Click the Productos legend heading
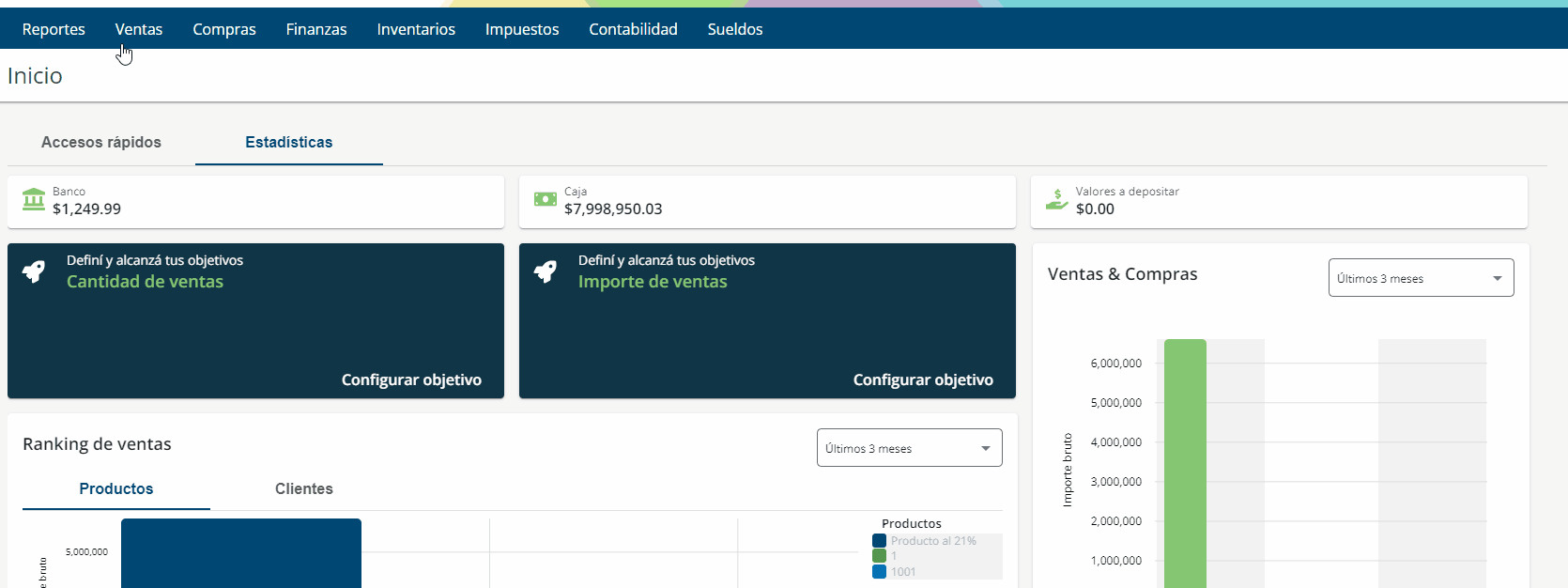The image size is (1568, 588). point(911,523)
